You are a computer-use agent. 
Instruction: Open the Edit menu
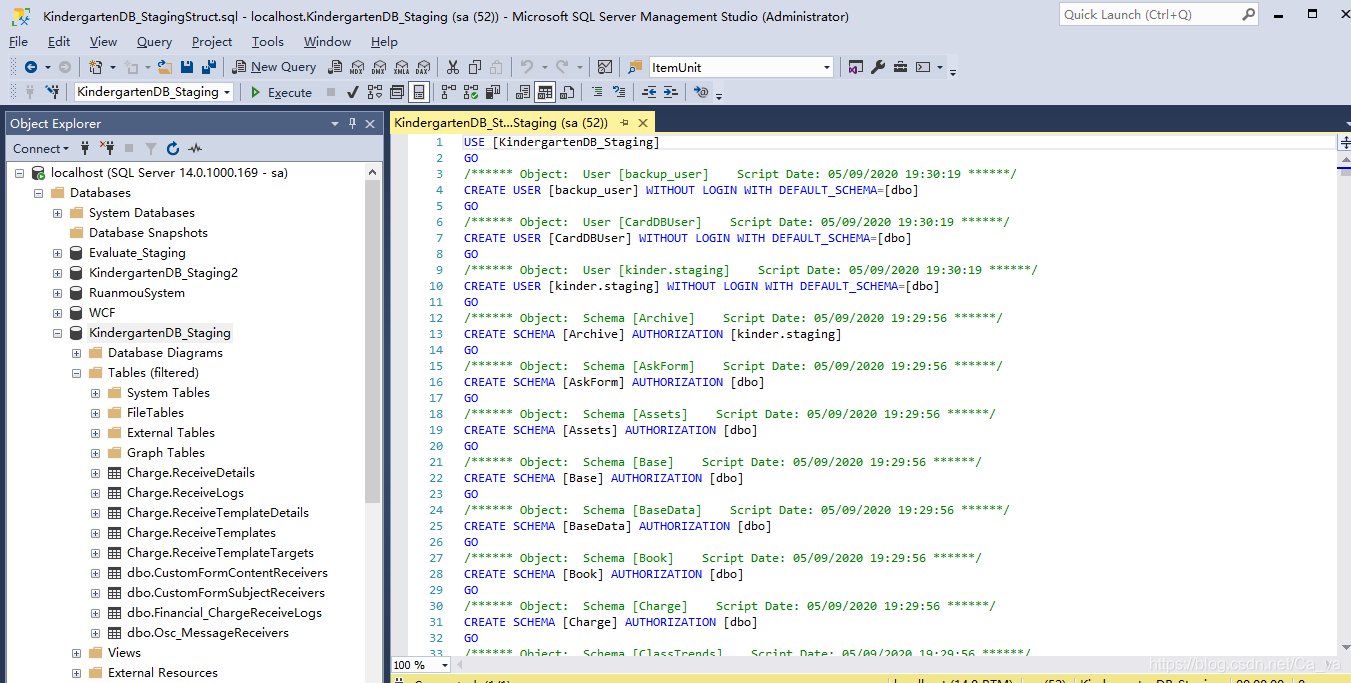click(59, 41)
